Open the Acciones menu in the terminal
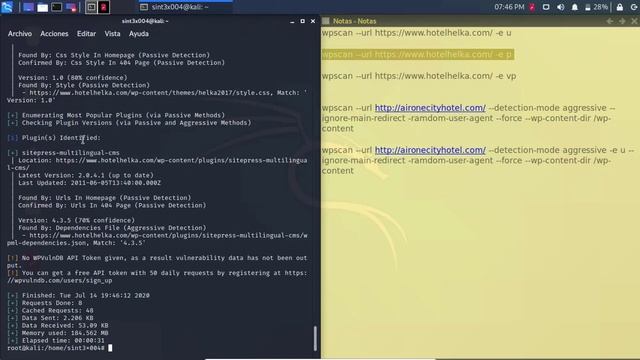This screenshot has height=360, width=640. (54, 34)
